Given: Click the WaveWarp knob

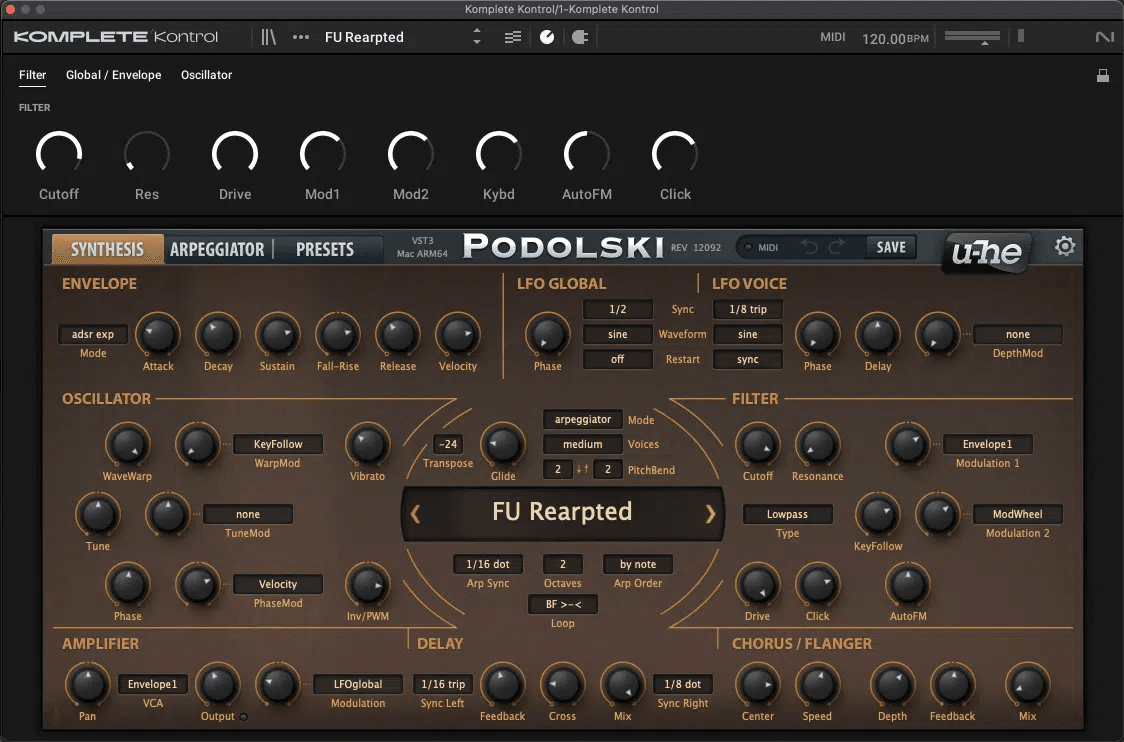Looking at the screenshot, I should coord(128,444).
